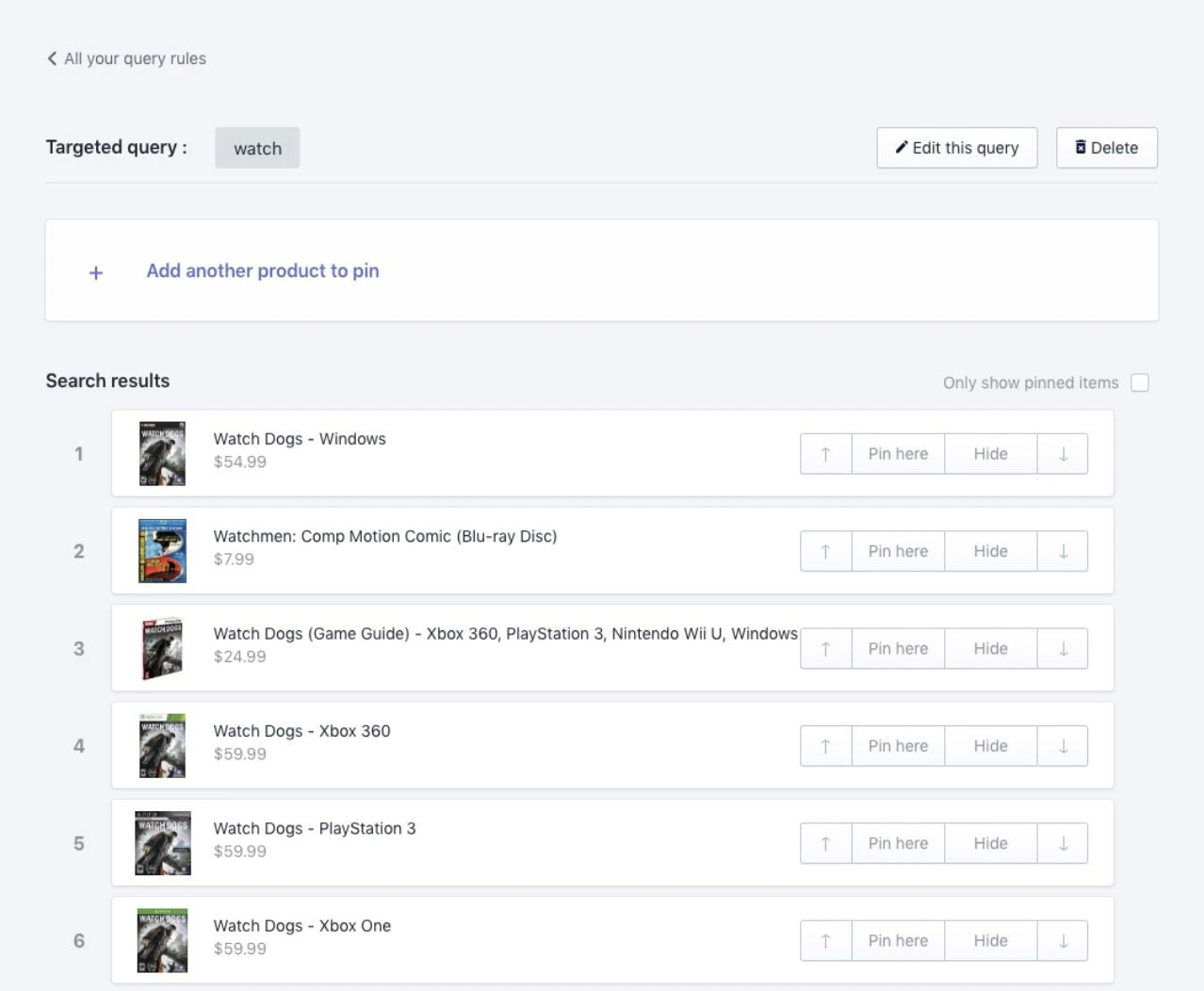Click the down arrow on Watch Dogs - Xbox One
The width and height of the screenshot is (1204, 991).
click(1063, 940)
